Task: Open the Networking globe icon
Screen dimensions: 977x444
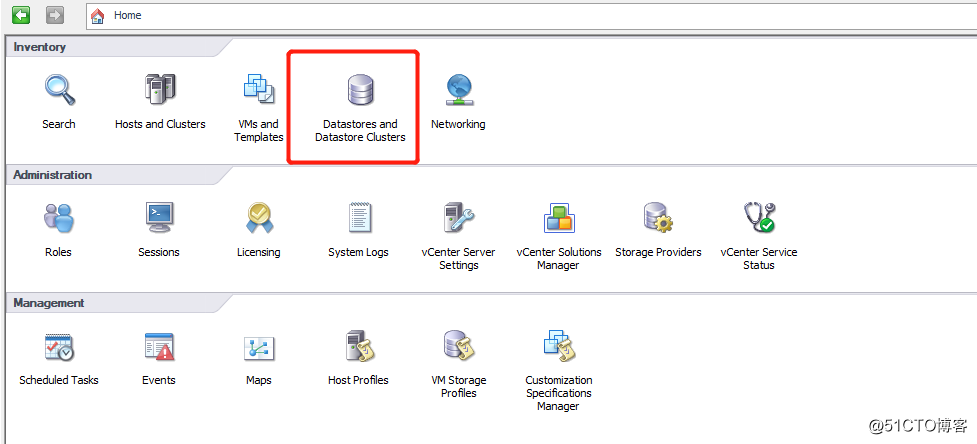Action: click(x=459, y=90)
